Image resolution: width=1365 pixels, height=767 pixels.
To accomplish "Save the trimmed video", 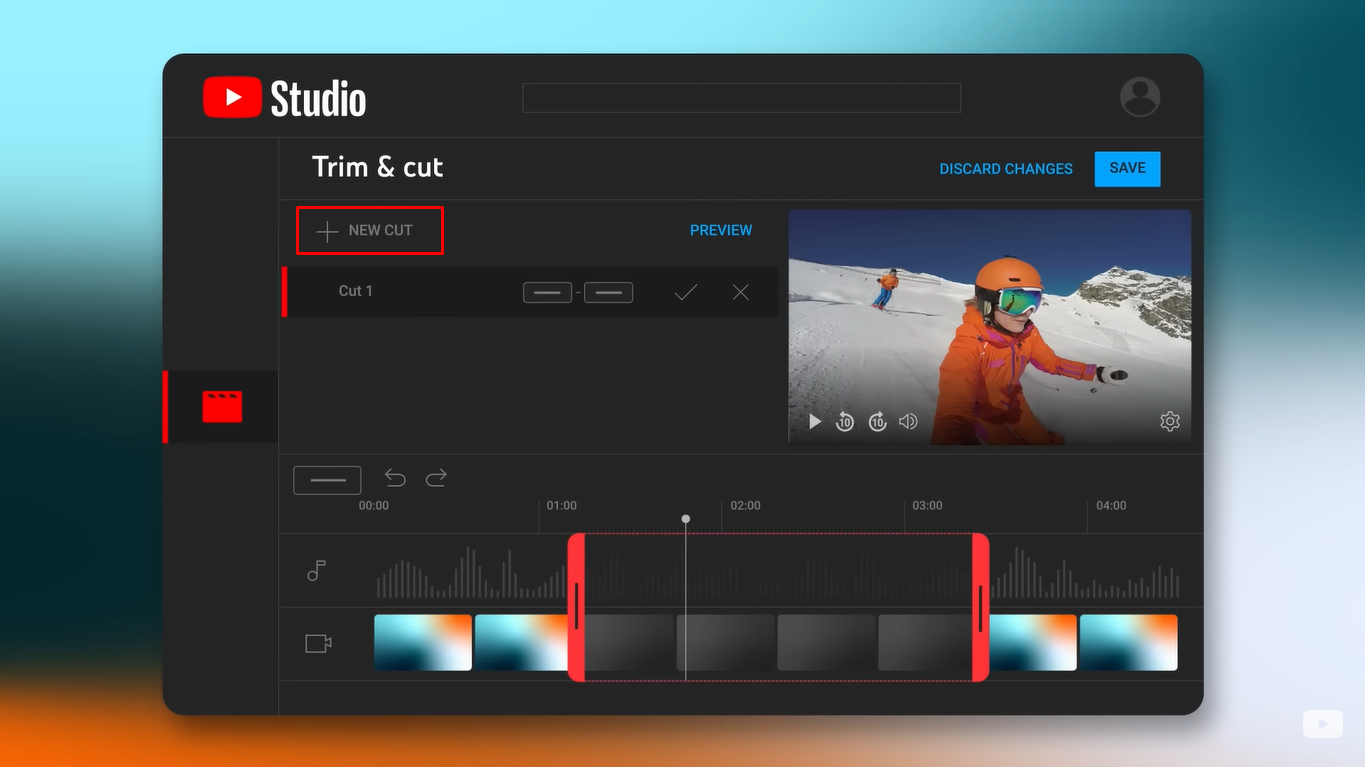I will click(x=1127, y=168).
